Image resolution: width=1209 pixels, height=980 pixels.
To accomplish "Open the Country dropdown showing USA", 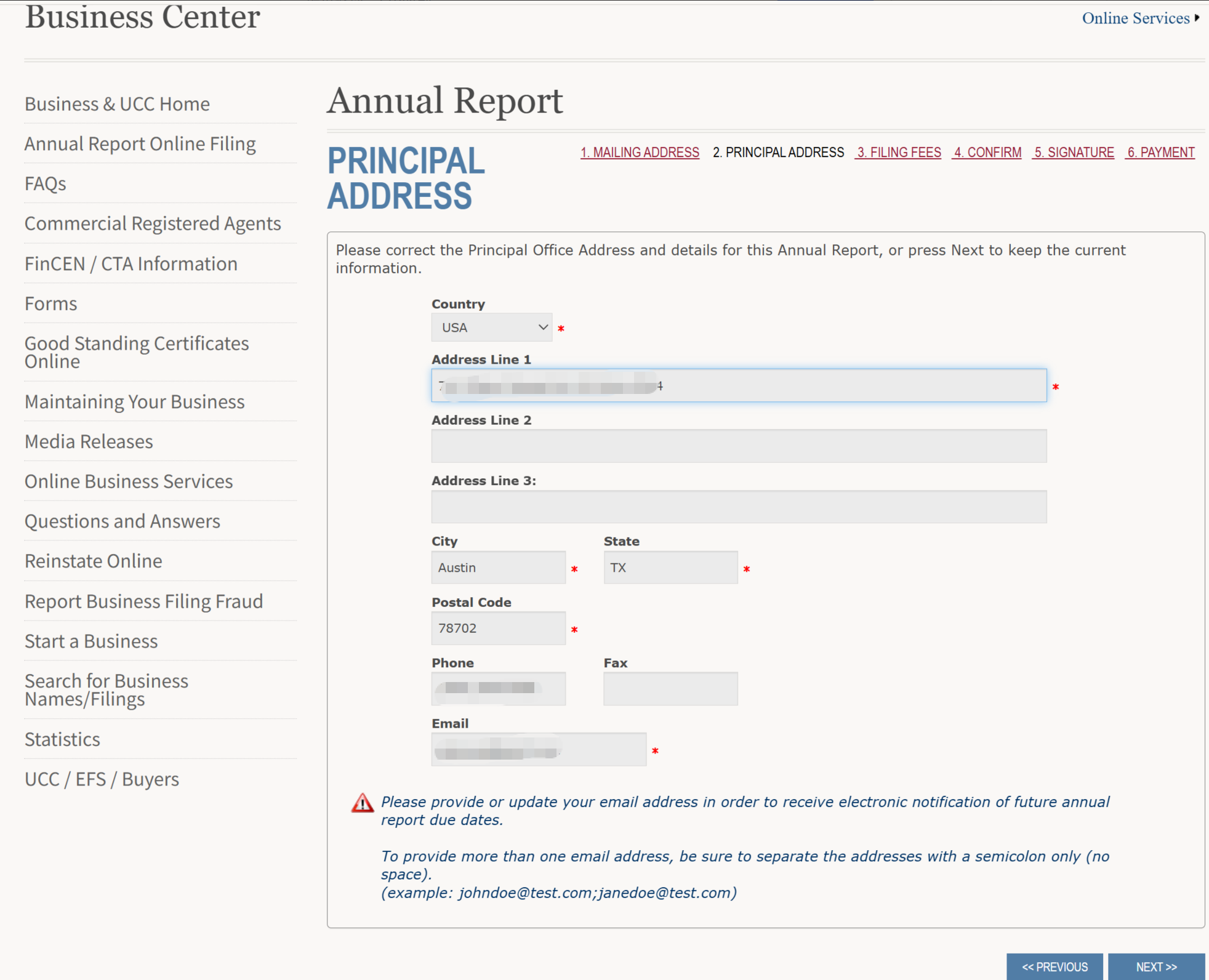I will tap(491, 327).
